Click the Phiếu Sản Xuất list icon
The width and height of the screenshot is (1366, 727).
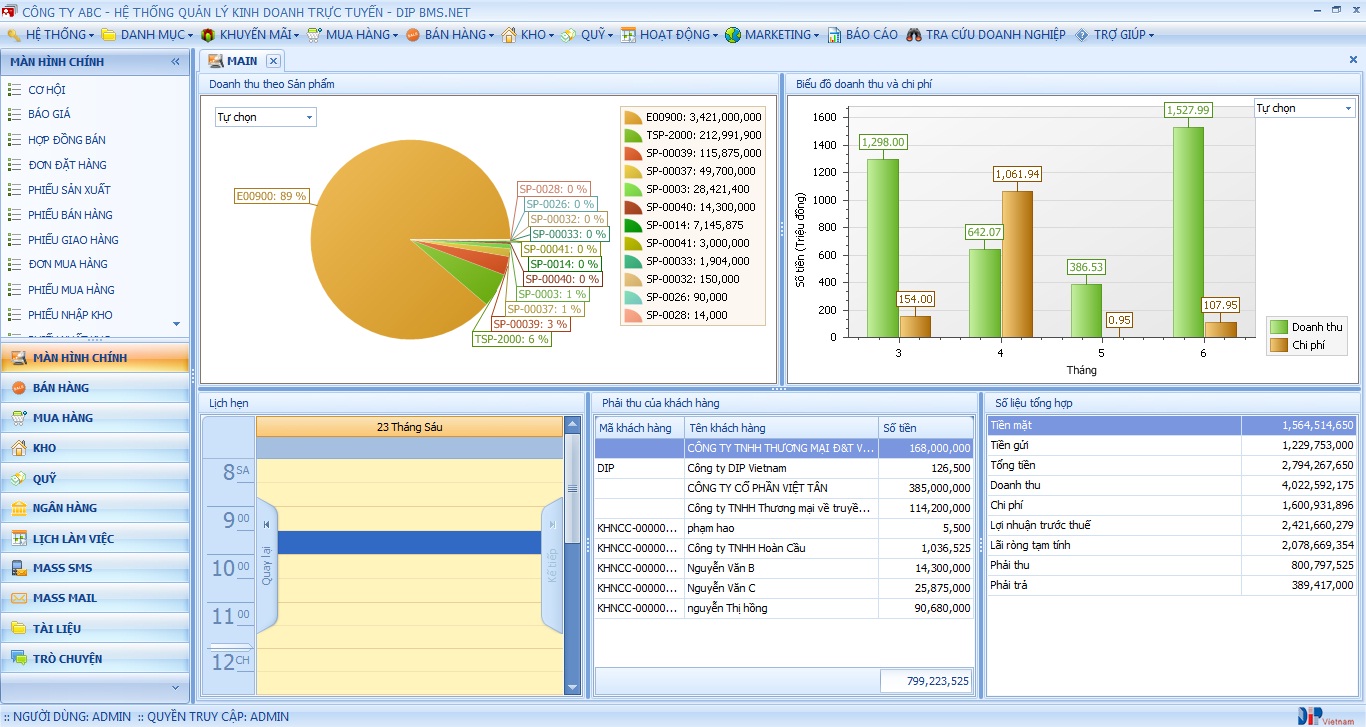pos(14,190)
